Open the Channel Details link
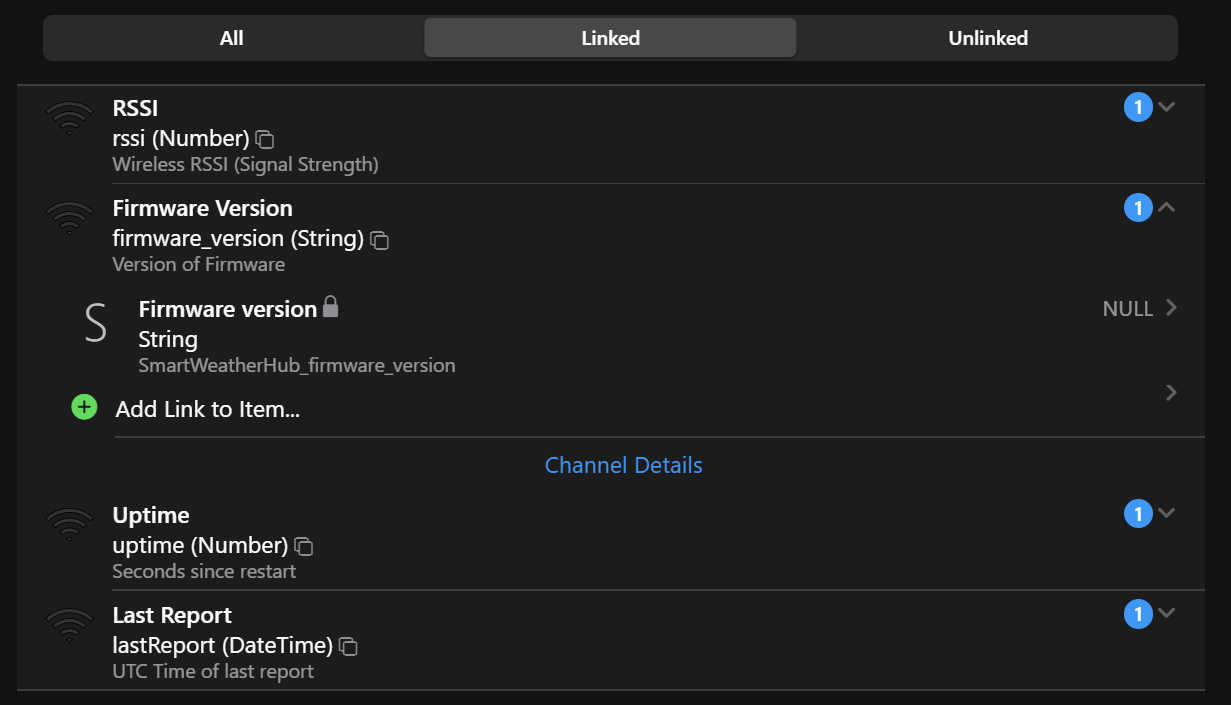This screenshot has height=705, width=1231. tap(623, 465)
